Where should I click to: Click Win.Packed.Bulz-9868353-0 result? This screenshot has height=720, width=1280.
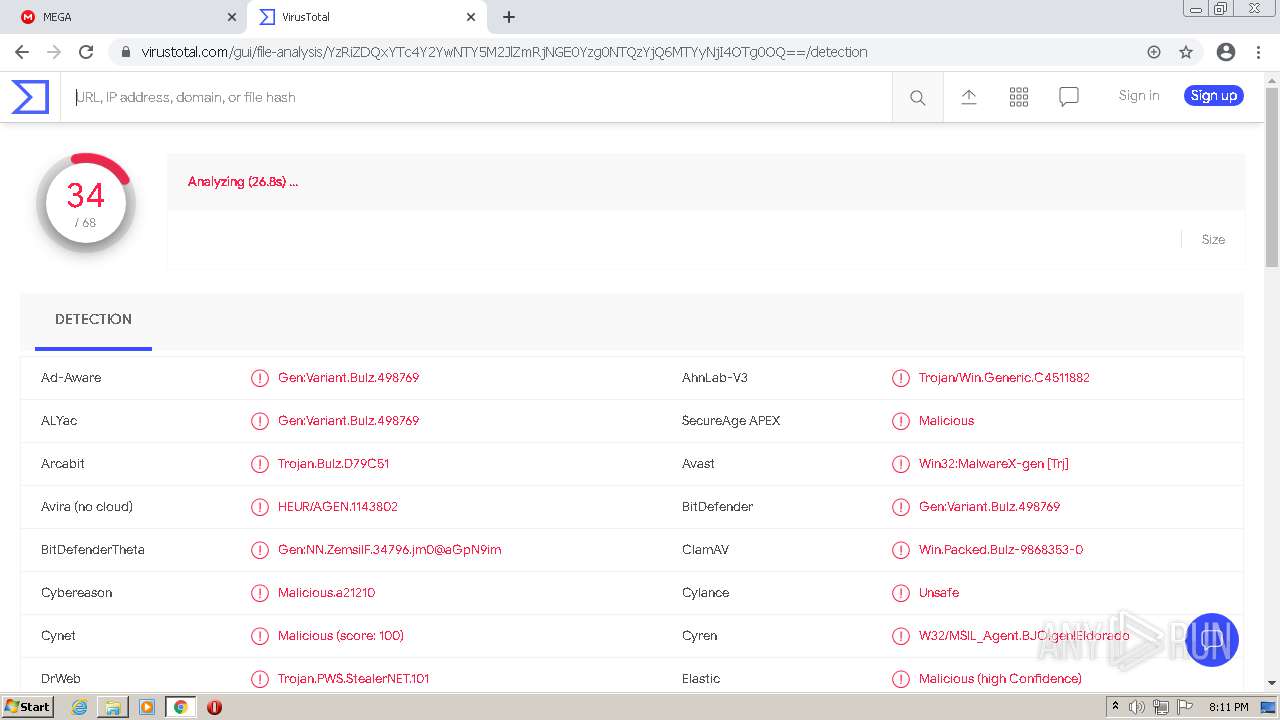[x=1001, y=550]
